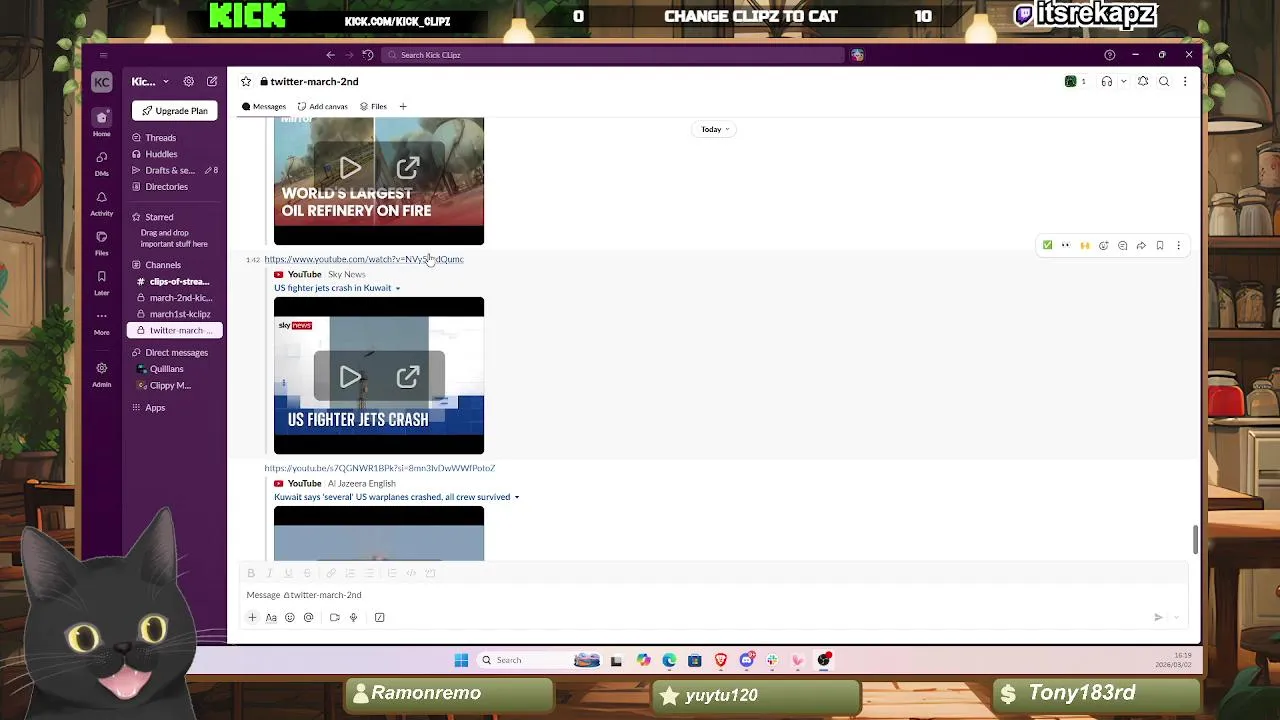The height and width of the screenshot is (720, 1280).
Task: Star the twitter-march-2nd channel
Action: click(246, 82)
